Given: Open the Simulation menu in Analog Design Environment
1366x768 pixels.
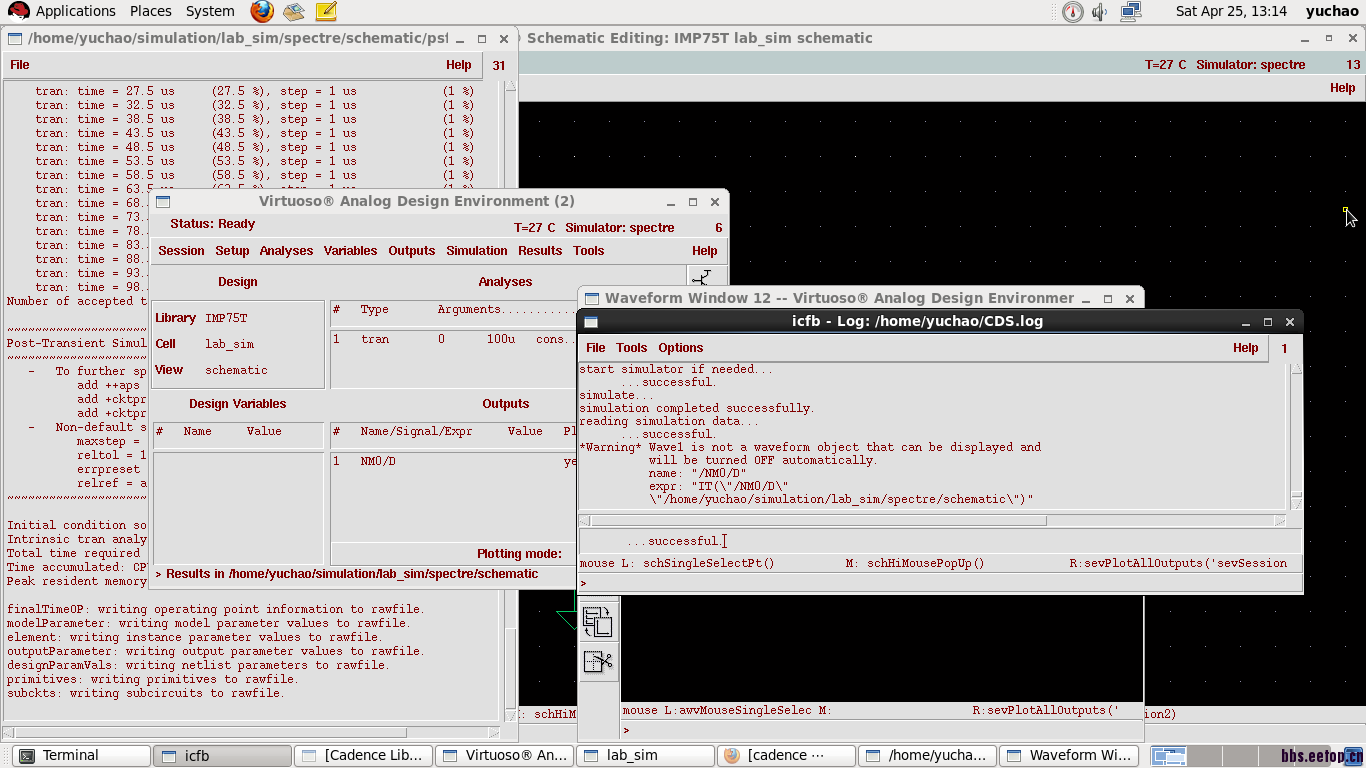Looking at the screenshot, I should [476, 251].
